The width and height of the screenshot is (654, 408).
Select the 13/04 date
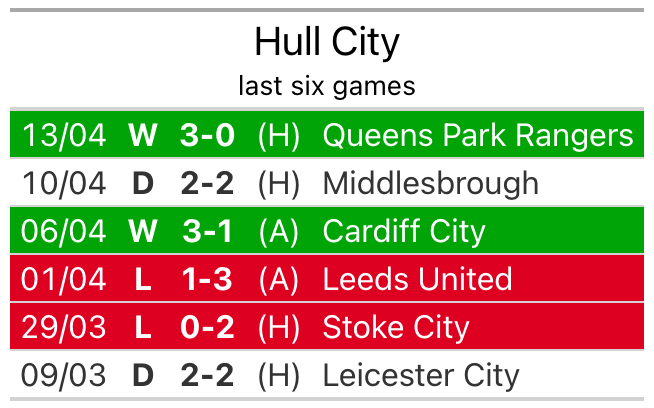point(64,136)
